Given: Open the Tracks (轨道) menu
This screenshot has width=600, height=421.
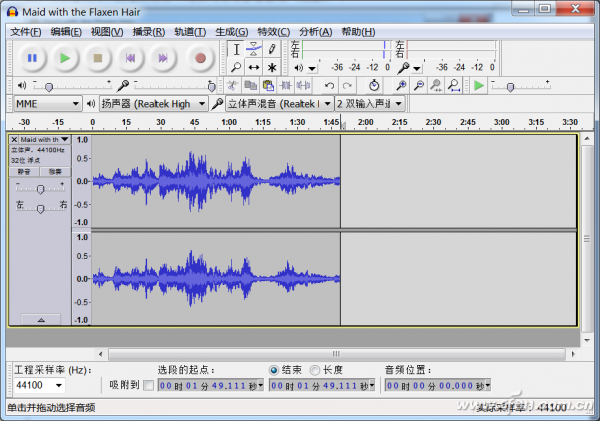Looking at the screenshot, I should pos(190,32).
